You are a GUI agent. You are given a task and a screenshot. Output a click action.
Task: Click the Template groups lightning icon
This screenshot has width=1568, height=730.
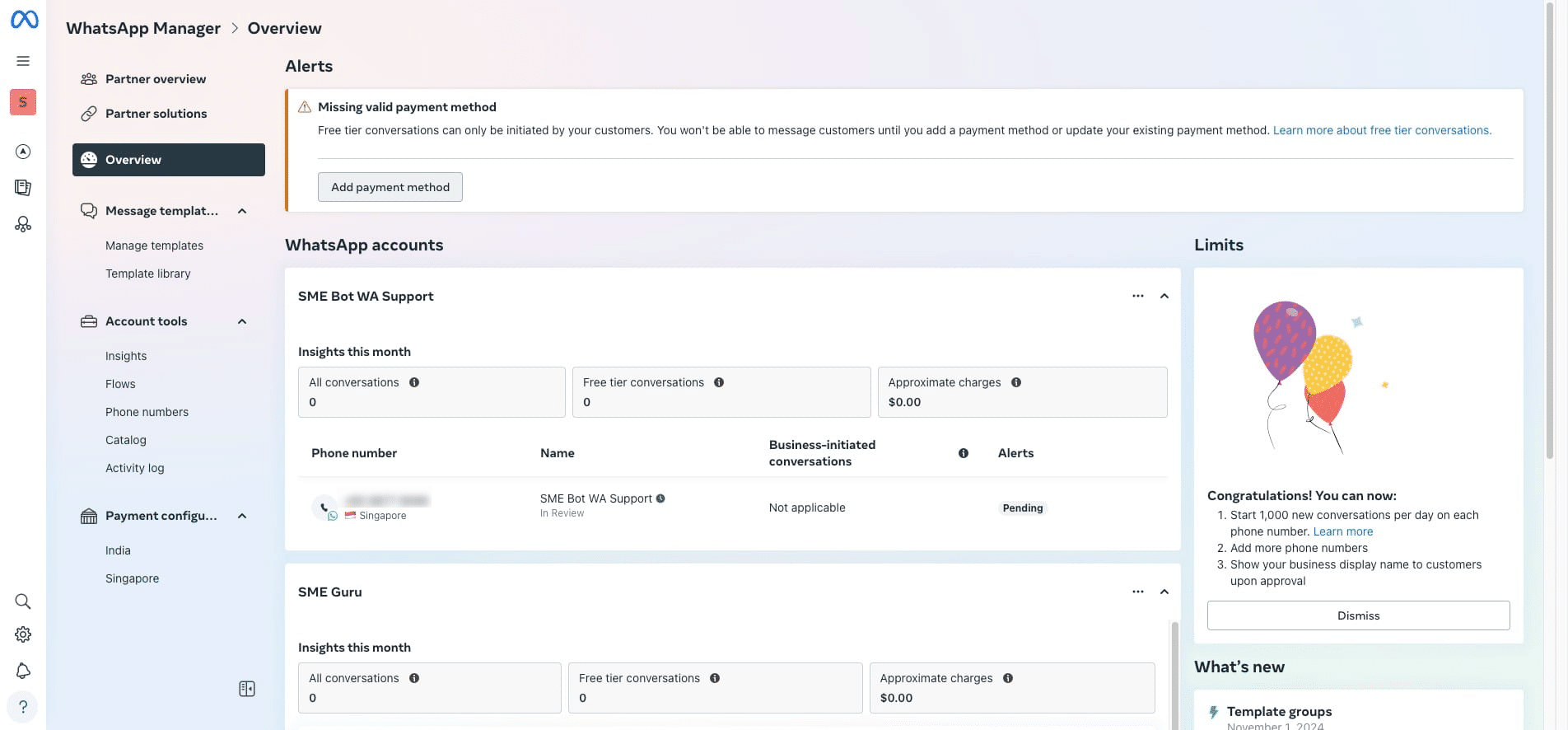coord(1213,713)
